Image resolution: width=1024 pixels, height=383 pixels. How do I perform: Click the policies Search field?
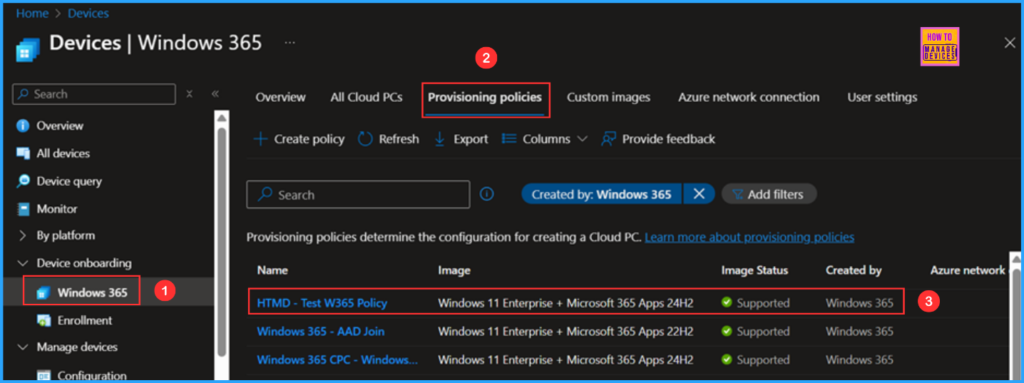(x=358, y=195)
